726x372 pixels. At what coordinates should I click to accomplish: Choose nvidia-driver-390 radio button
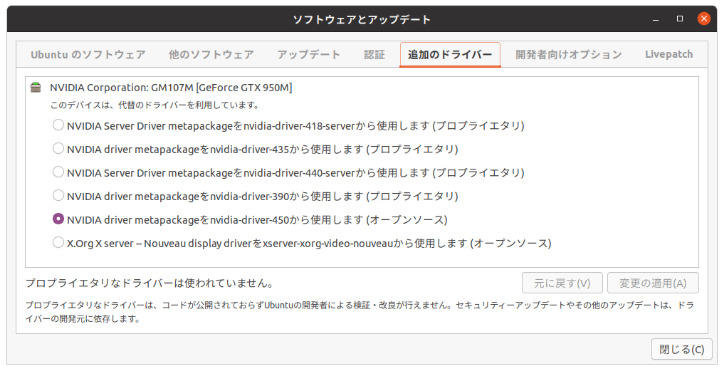58,195
